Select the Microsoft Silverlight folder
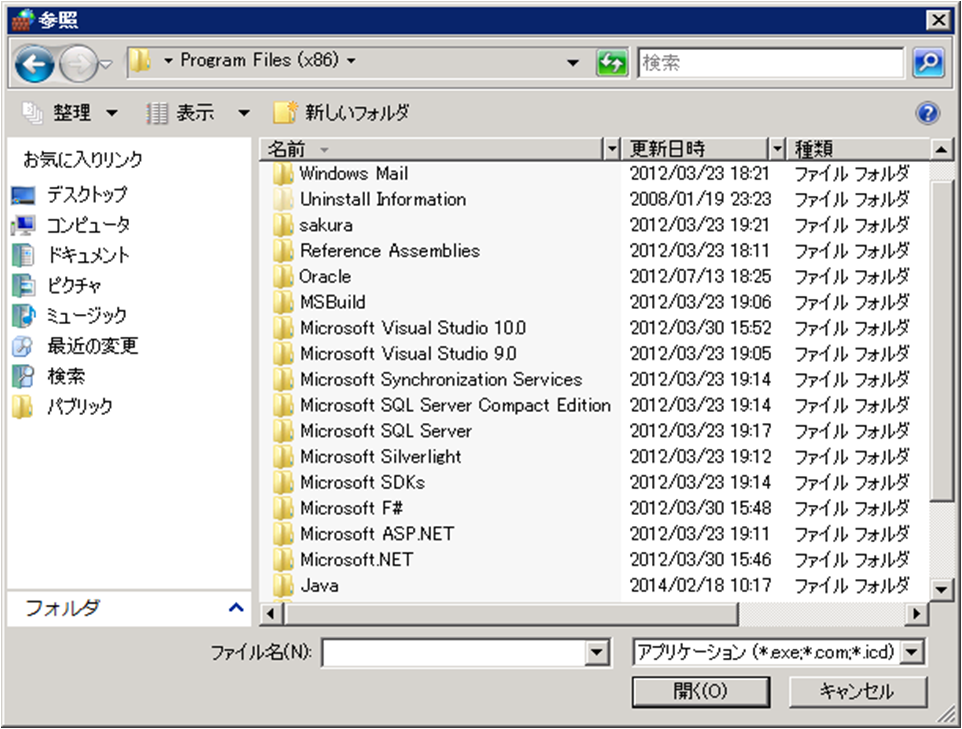Screen dimensions: 962x729 [380, 456]
